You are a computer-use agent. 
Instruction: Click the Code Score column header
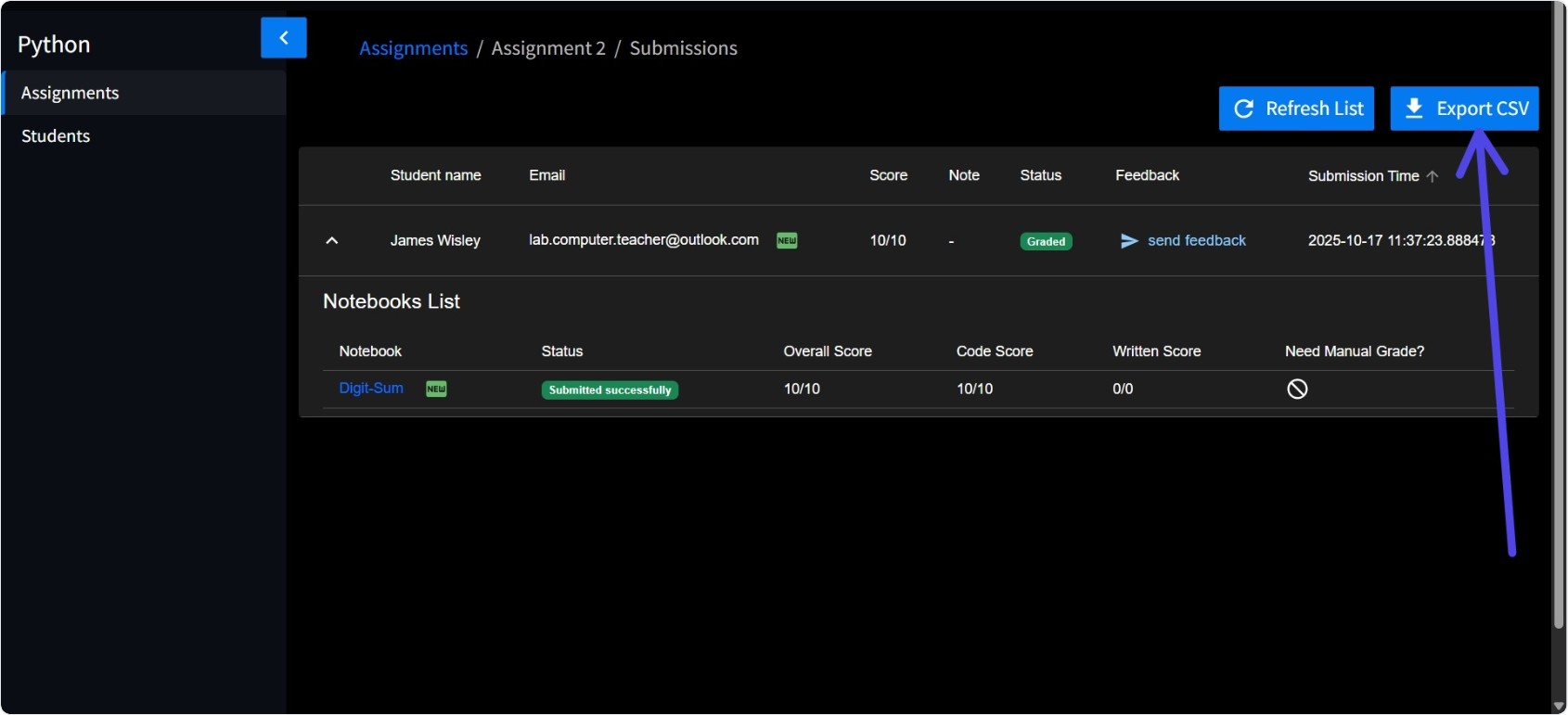tap(995, 351)
